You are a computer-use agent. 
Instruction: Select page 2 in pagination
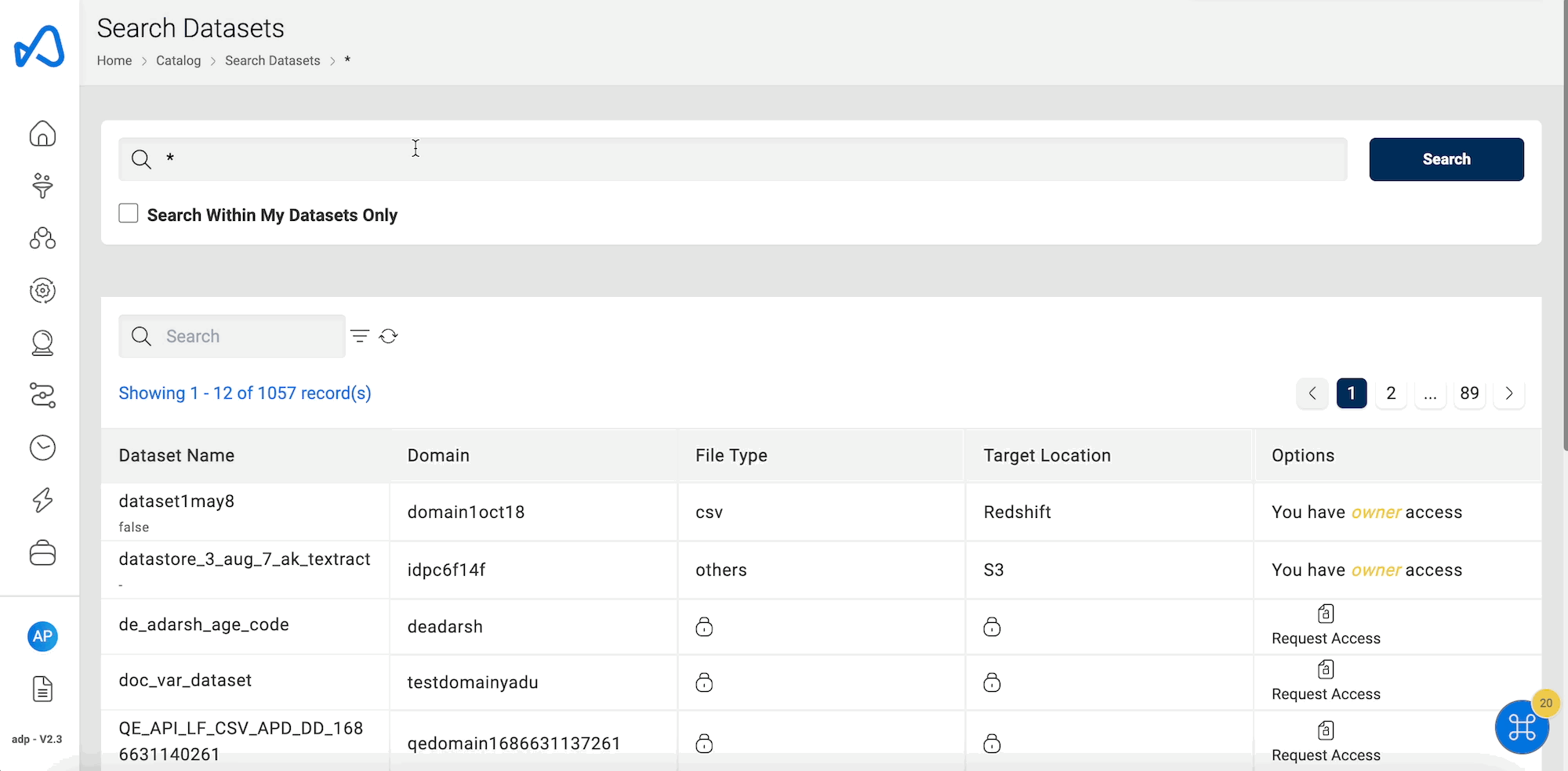pos(1391,393)
